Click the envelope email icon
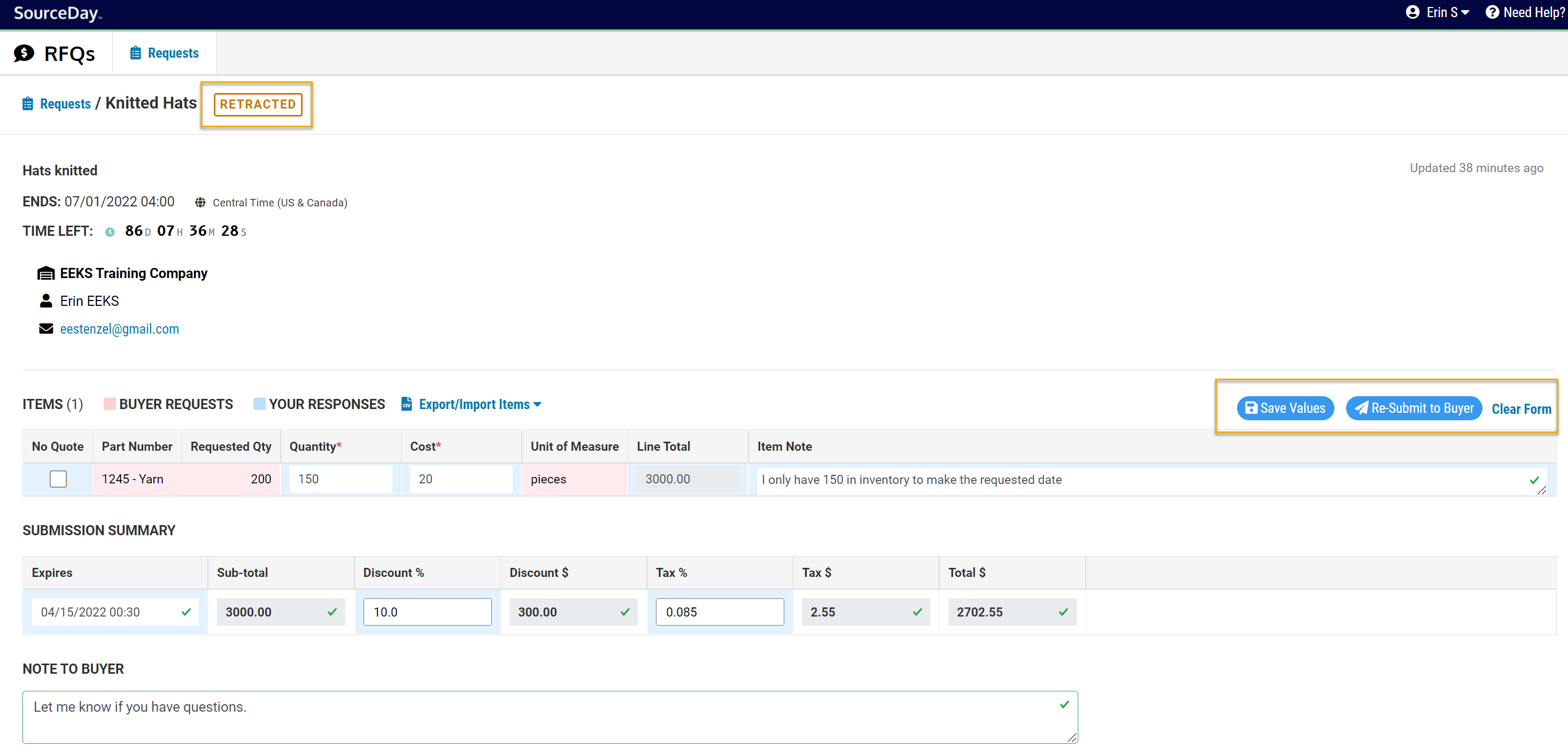 (x=45, y=329)
